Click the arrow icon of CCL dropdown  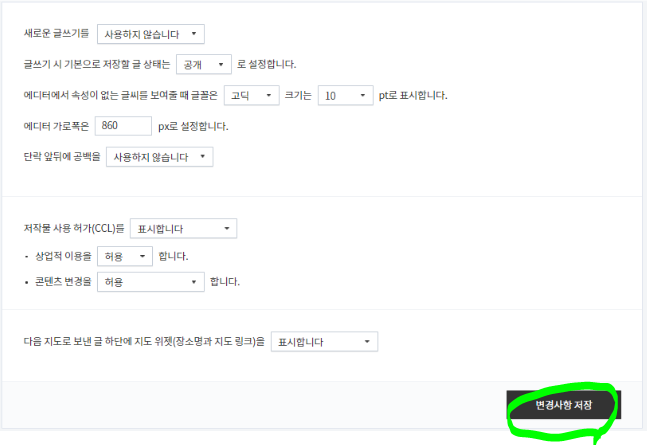coord(227,228)
